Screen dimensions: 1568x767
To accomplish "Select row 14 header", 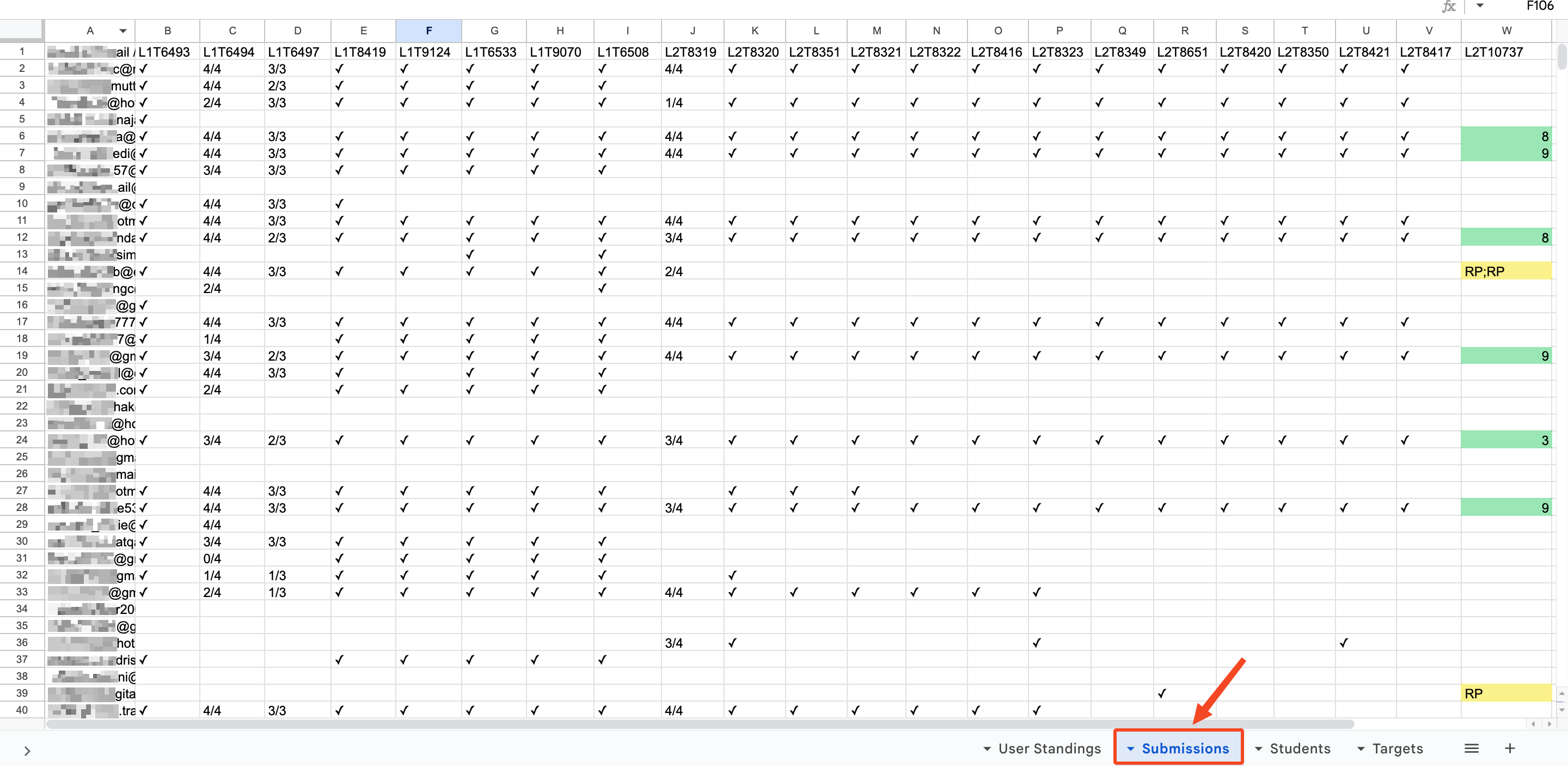I will point(22,271).
